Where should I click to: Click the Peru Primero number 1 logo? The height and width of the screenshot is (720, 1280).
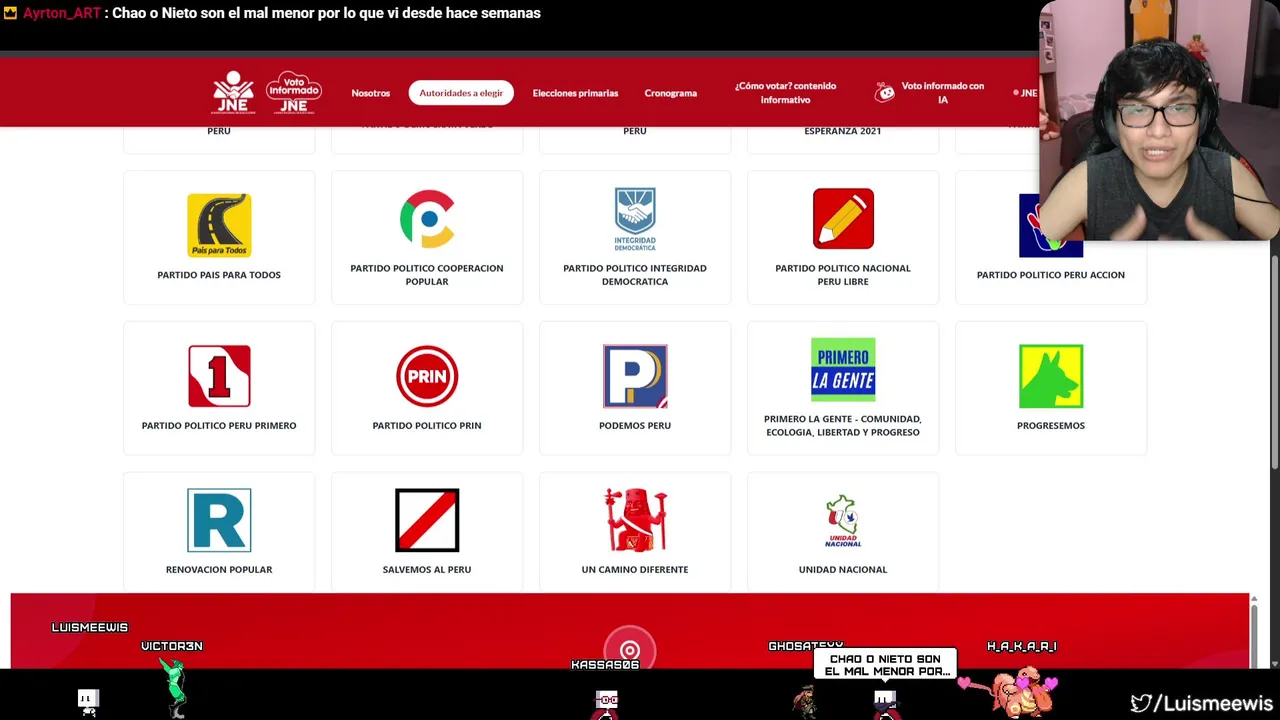coord(219,376)
